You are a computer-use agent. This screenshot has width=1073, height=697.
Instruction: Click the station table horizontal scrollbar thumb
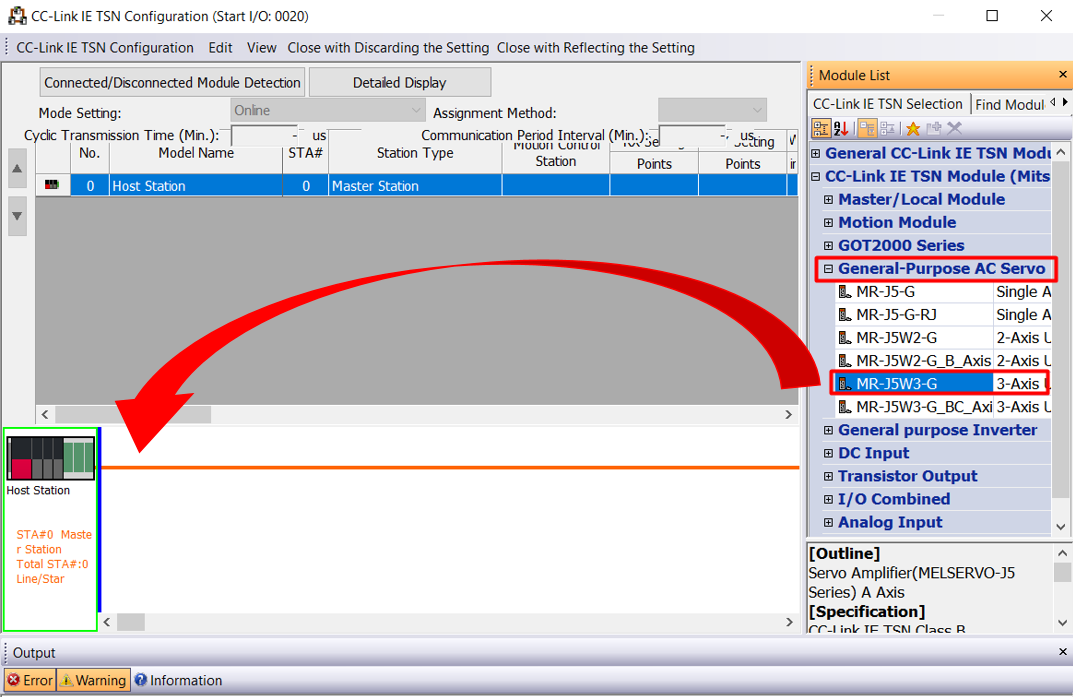(x=133, y=415)
